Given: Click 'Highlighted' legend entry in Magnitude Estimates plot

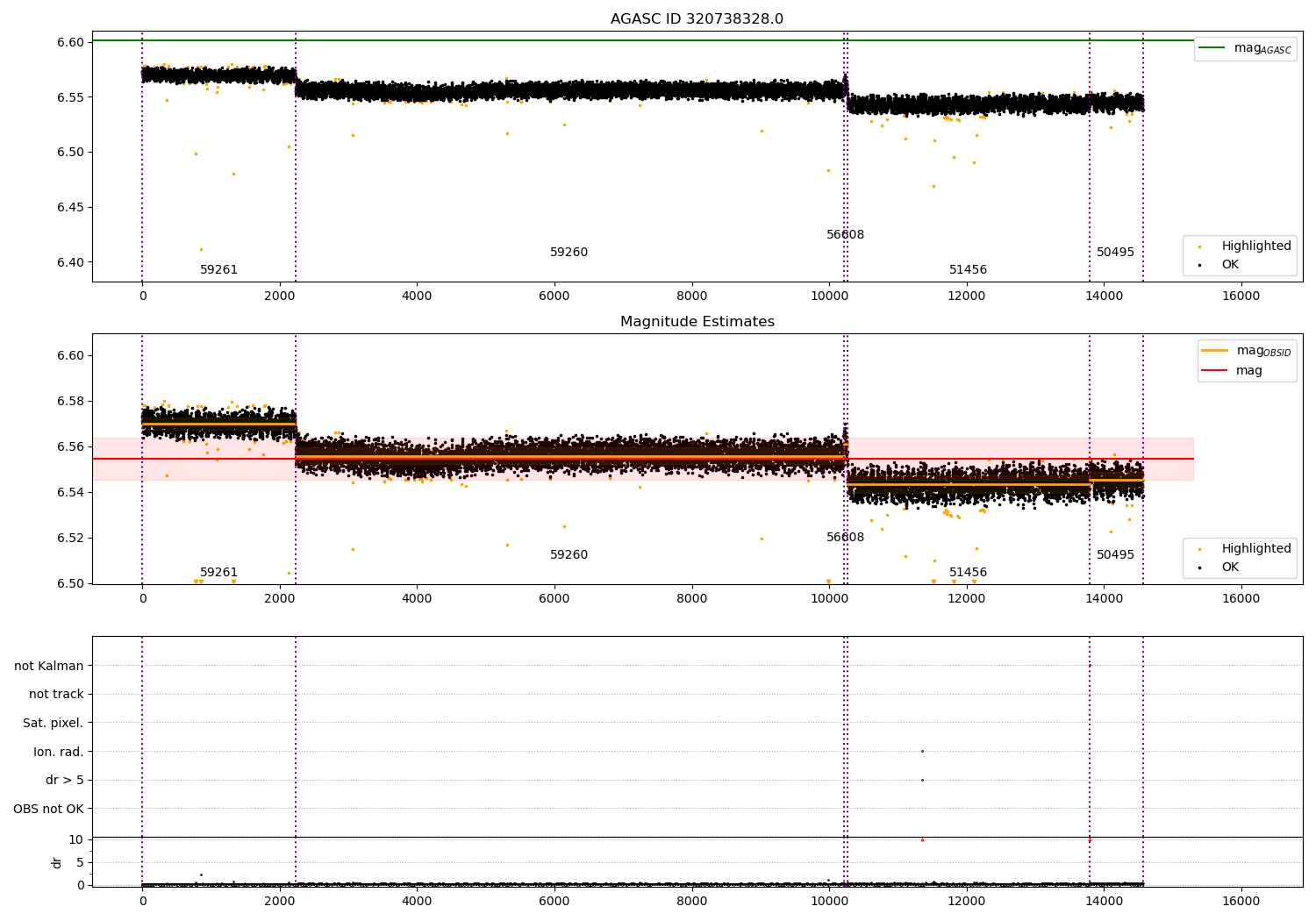Looking at the screenshot, I should click(1245, 548).
